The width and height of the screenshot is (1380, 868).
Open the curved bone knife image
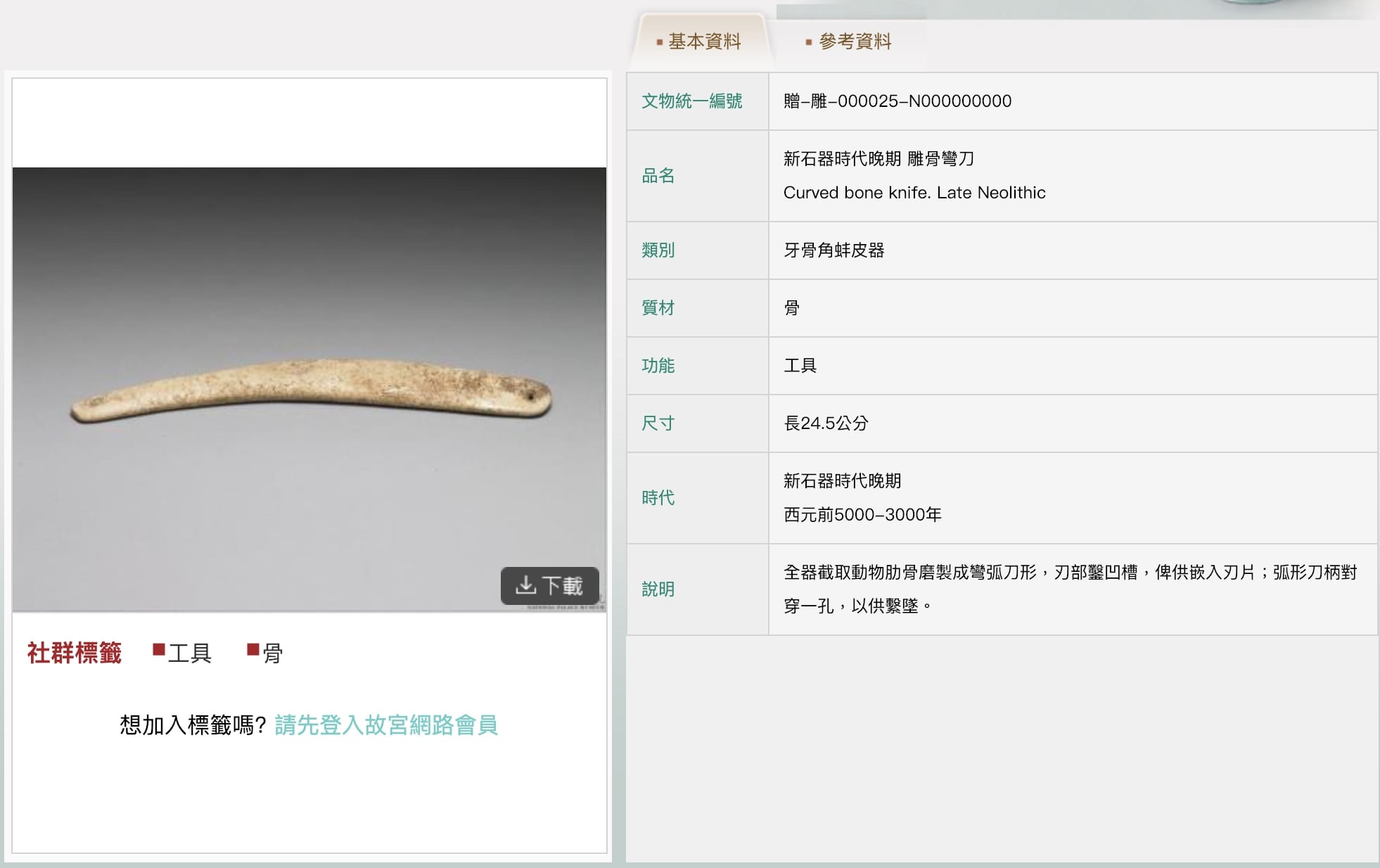(309, 389)
